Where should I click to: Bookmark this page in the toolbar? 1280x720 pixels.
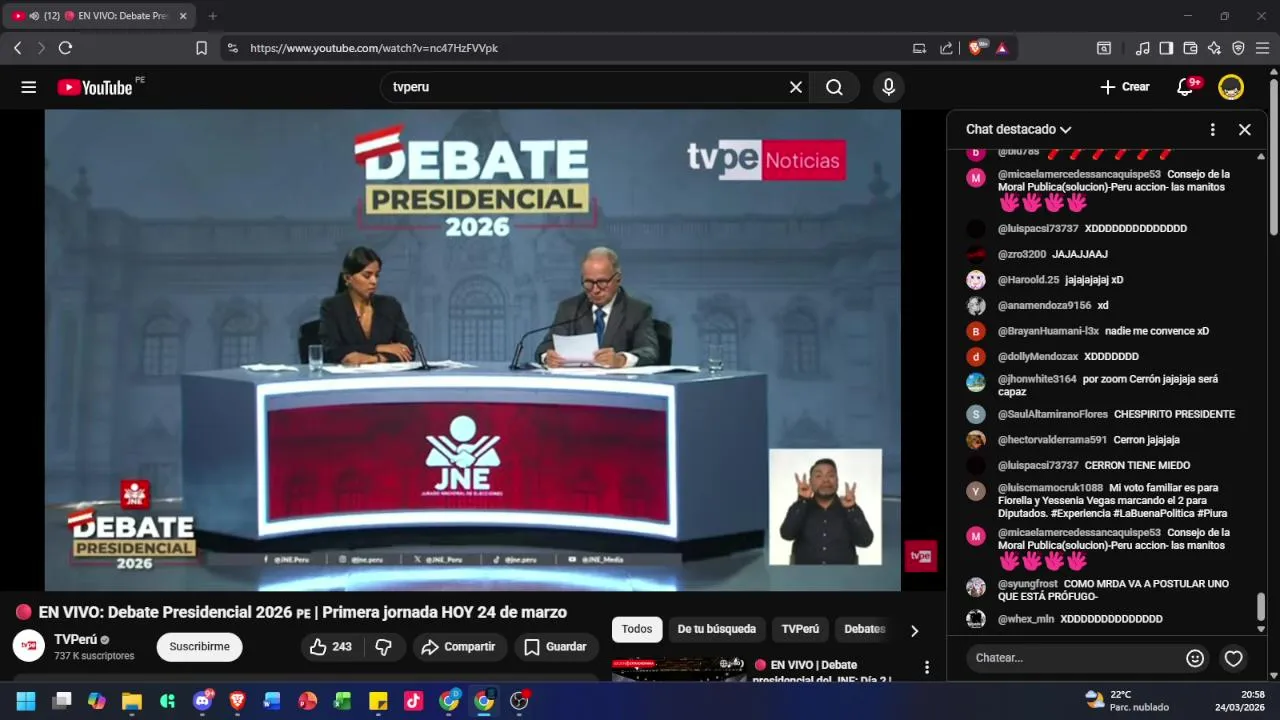click(x=201, y=48)
